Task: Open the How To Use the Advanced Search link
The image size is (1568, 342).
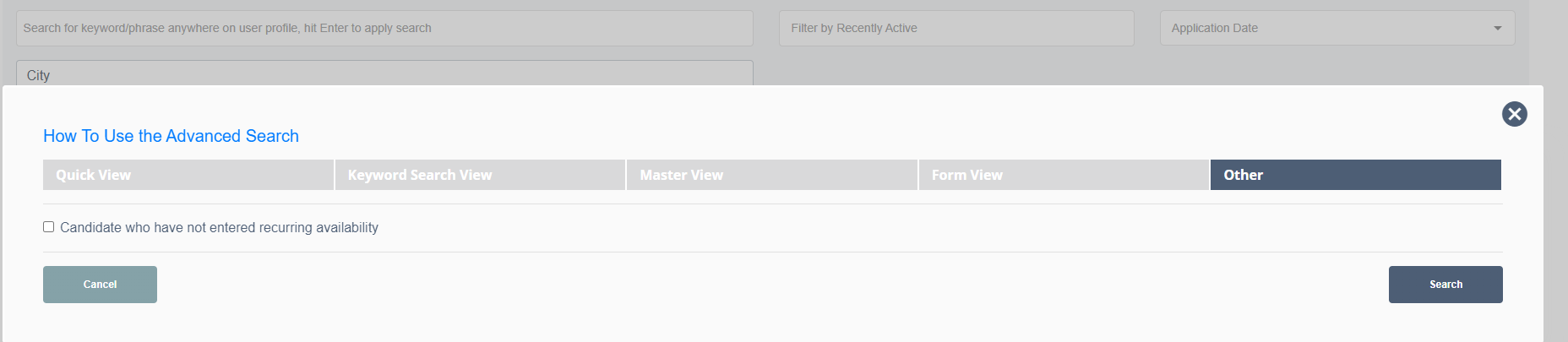Action: [x=171, y=136]
